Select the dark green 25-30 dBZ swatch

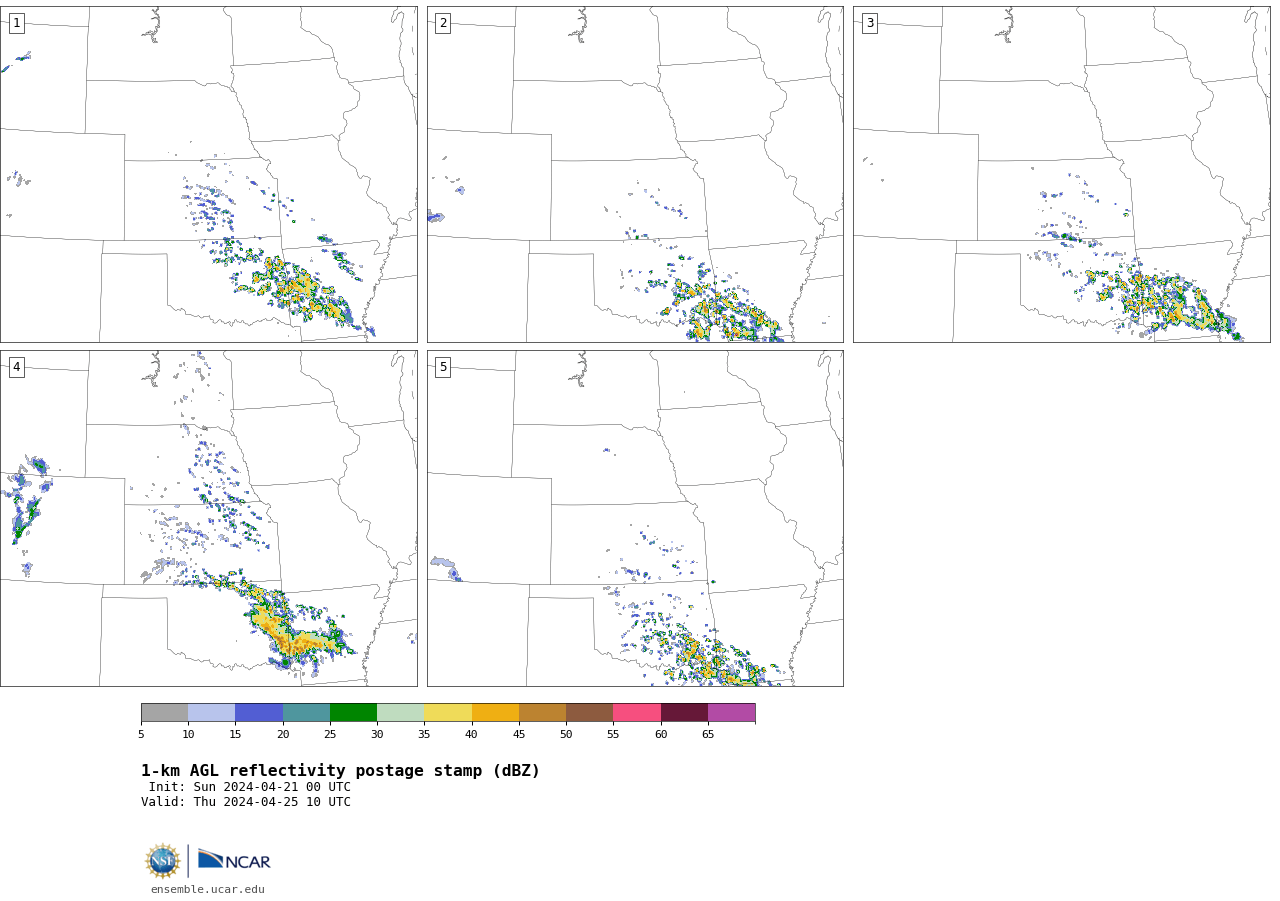coord(353,713)
